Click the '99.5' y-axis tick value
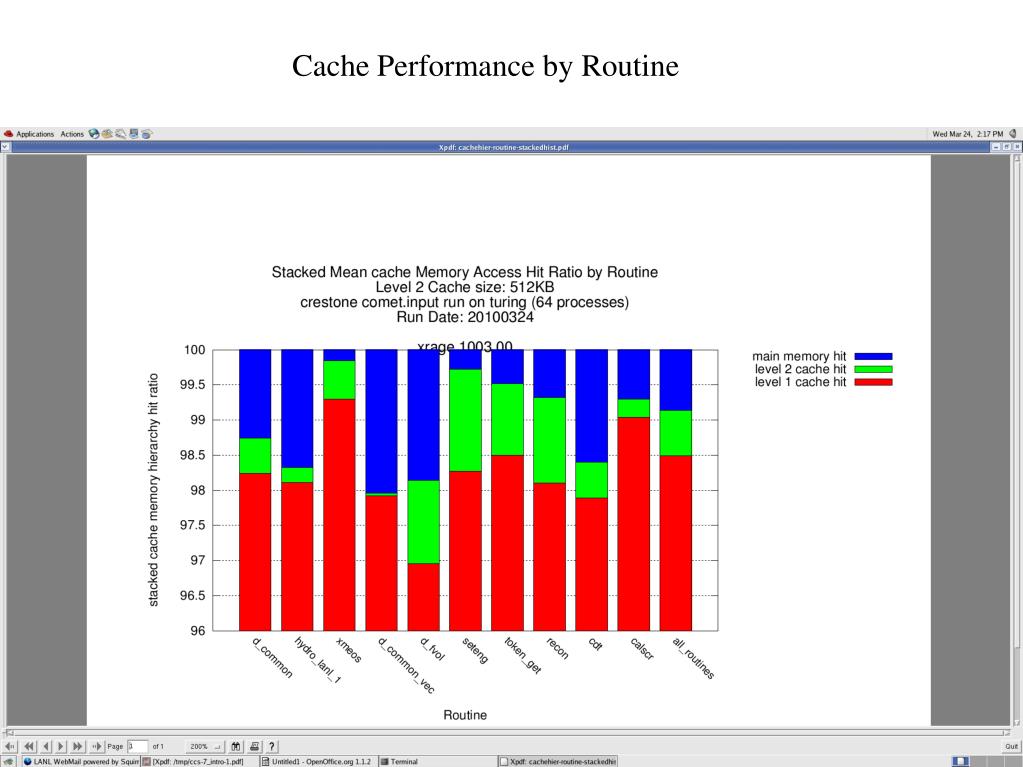Screen dimensions: 1023x767 pos(192,385)
